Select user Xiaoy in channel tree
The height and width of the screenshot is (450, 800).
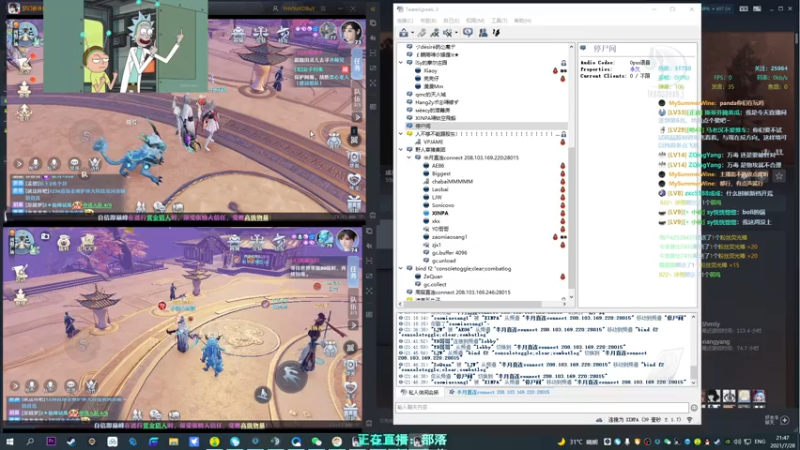(x=430, y=70)
